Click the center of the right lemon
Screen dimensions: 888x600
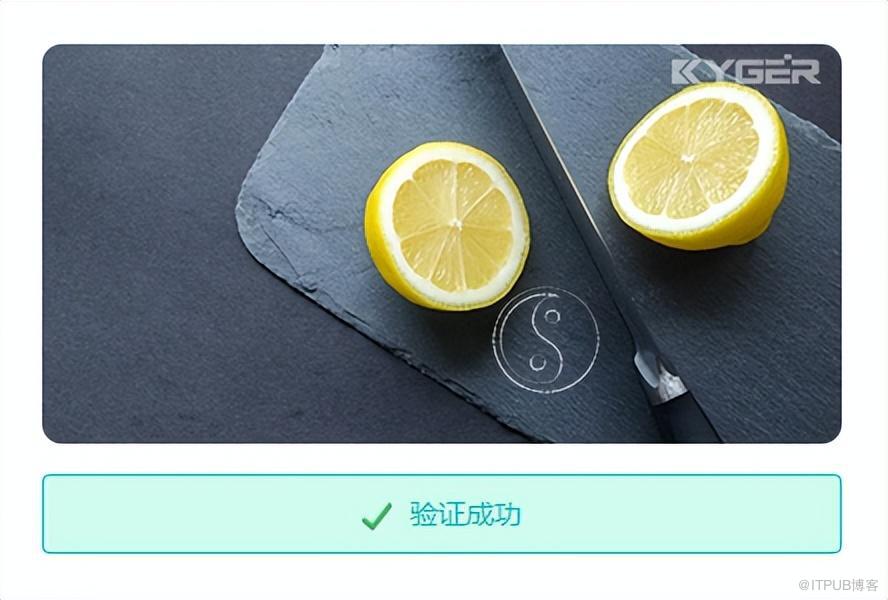pos(689,158)
